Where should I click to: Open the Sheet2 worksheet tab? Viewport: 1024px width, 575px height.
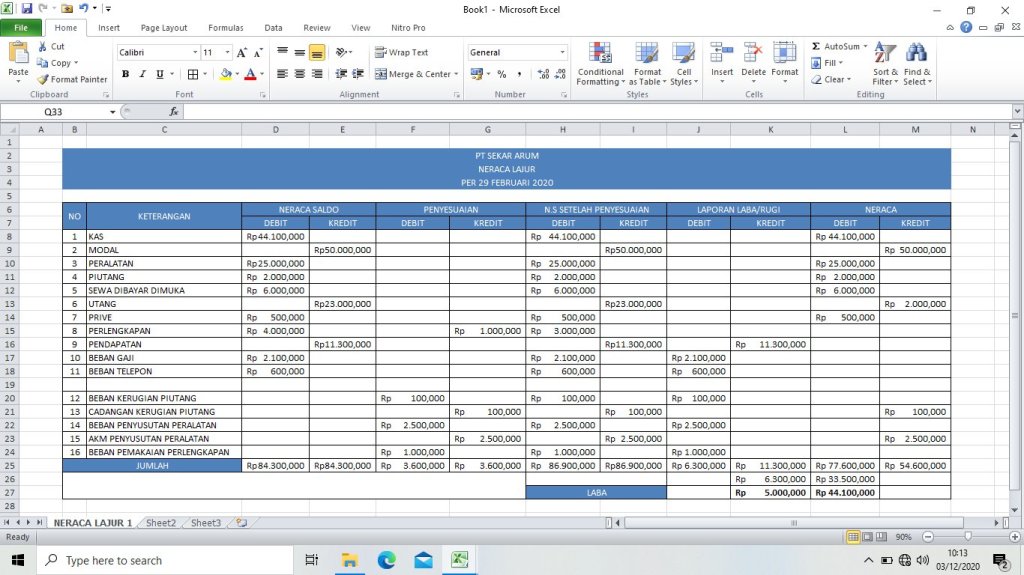coord(160,523)
